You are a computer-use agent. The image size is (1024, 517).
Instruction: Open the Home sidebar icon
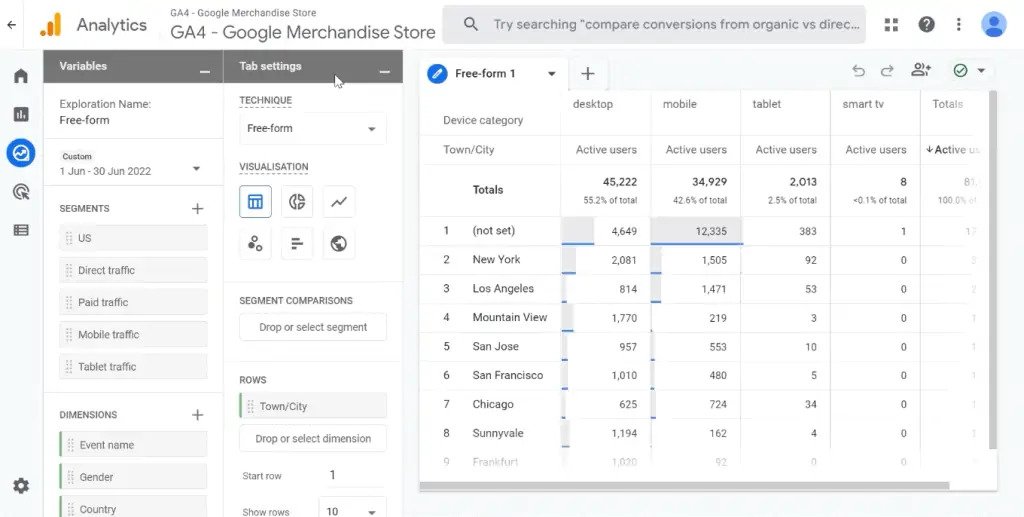[21, 76]
